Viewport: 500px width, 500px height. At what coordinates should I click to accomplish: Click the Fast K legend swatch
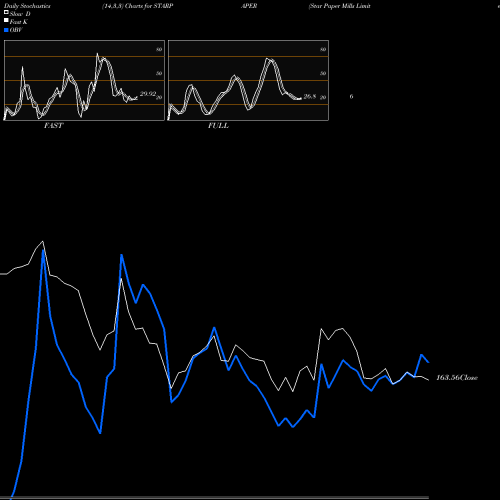6,21
